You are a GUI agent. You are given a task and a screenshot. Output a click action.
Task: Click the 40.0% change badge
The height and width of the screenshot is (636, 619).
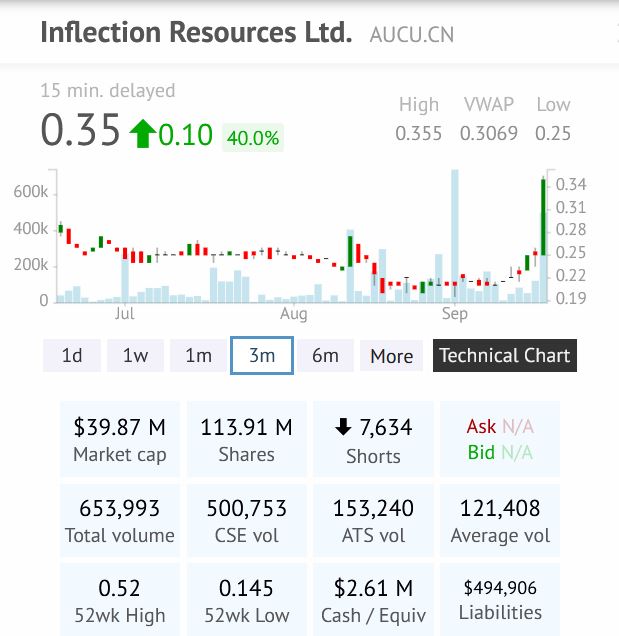point(253,137)
